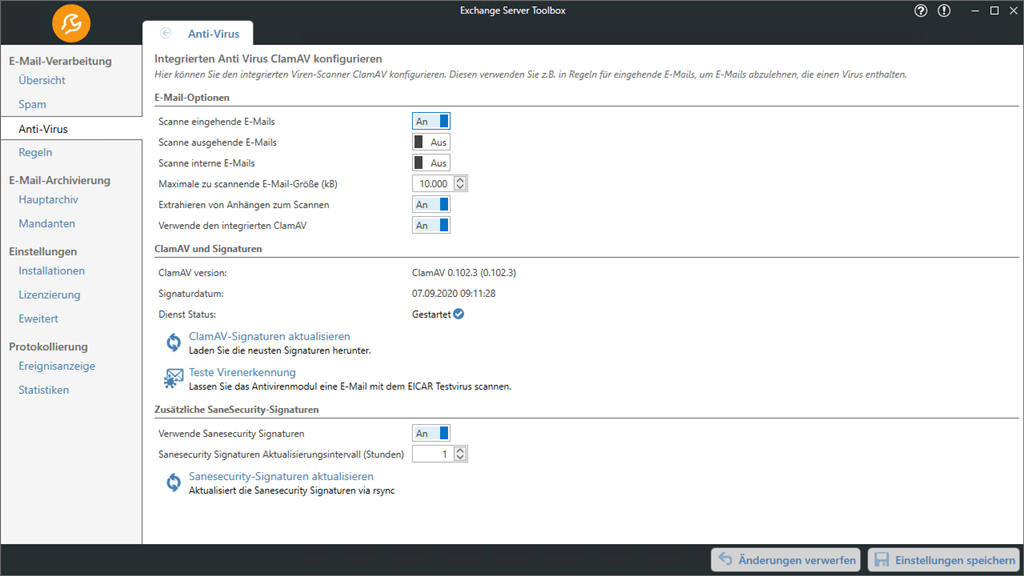
Task: Click the ClamAV signatures refresh icon
Action: (x=173, y=342)
